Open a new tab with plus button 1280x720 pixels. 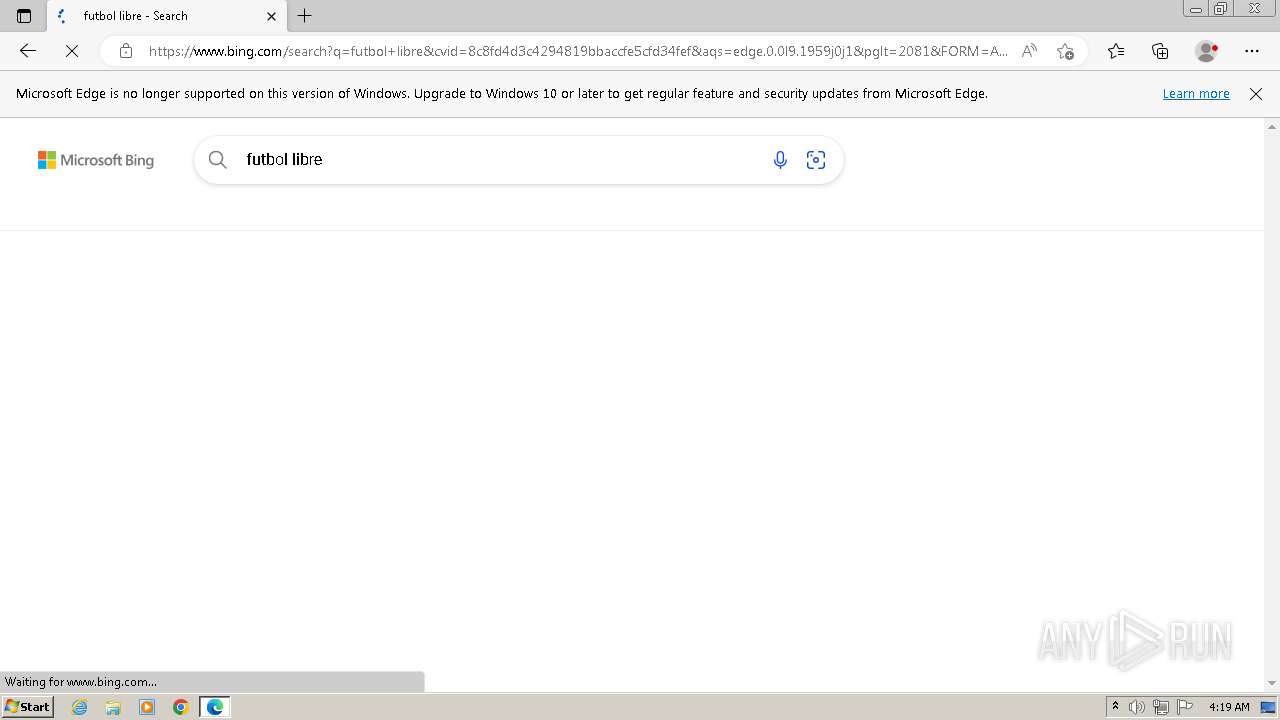(x=305, y=16)
